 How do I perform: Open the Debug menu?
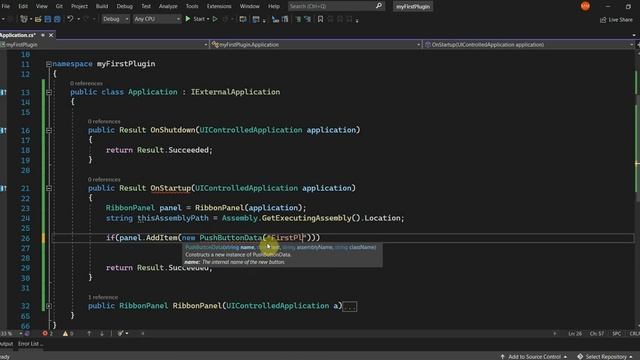point(124,6)
